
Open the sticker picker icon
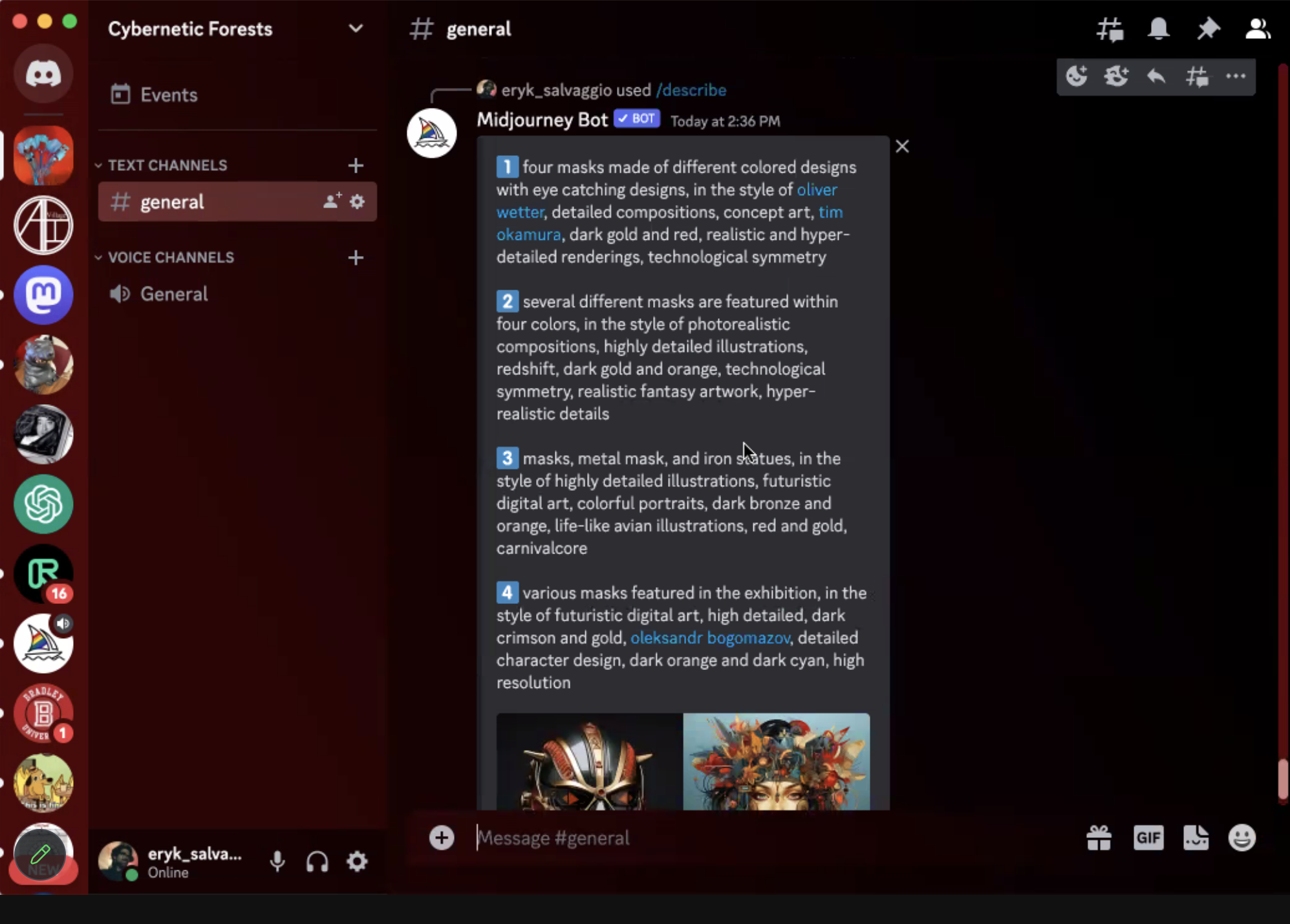1196,838
